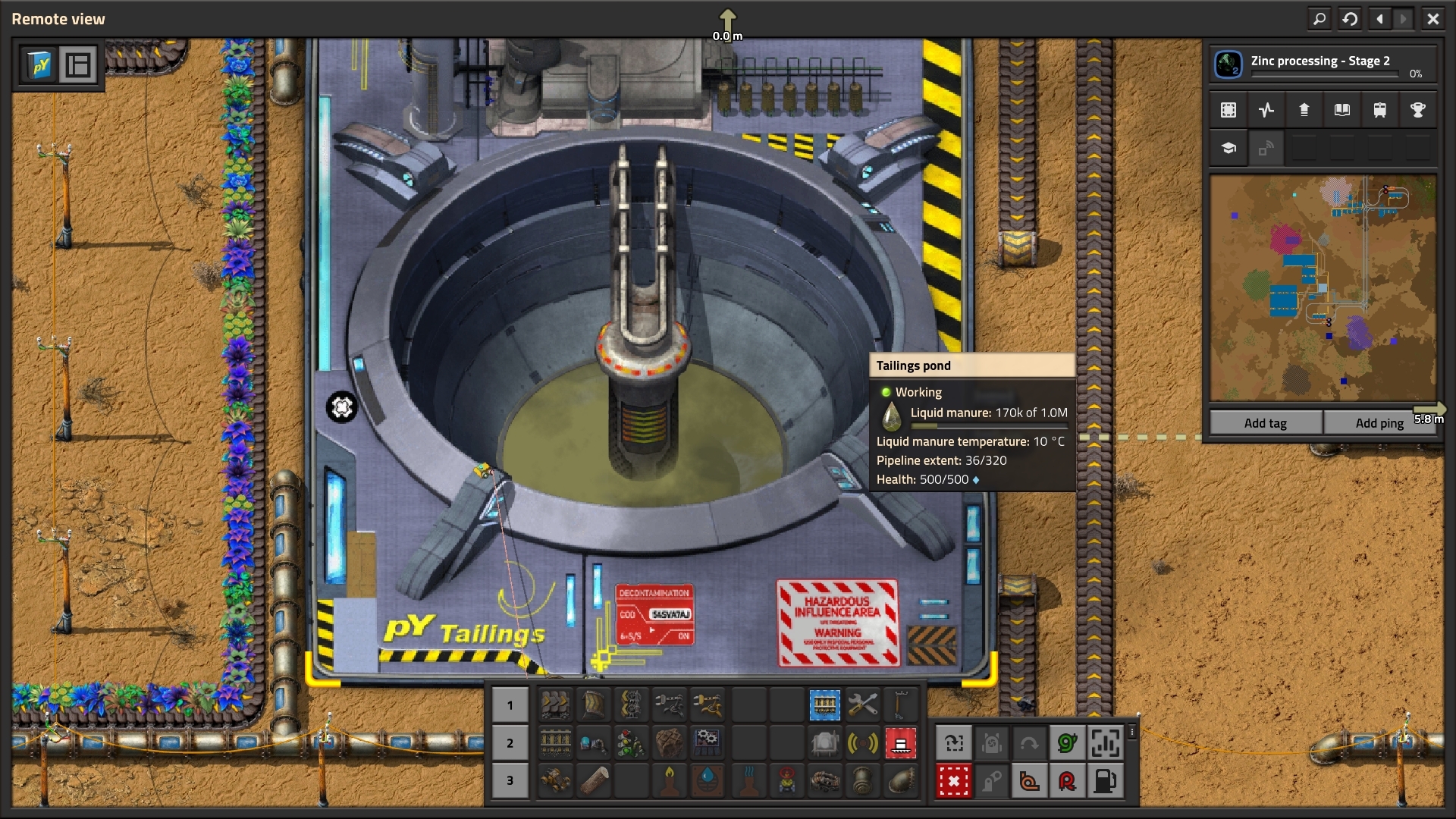Select the repair pack wrench in quickbar
Image resolution: width=1456 pixels, height=819 pixels.
pos(862,704)
